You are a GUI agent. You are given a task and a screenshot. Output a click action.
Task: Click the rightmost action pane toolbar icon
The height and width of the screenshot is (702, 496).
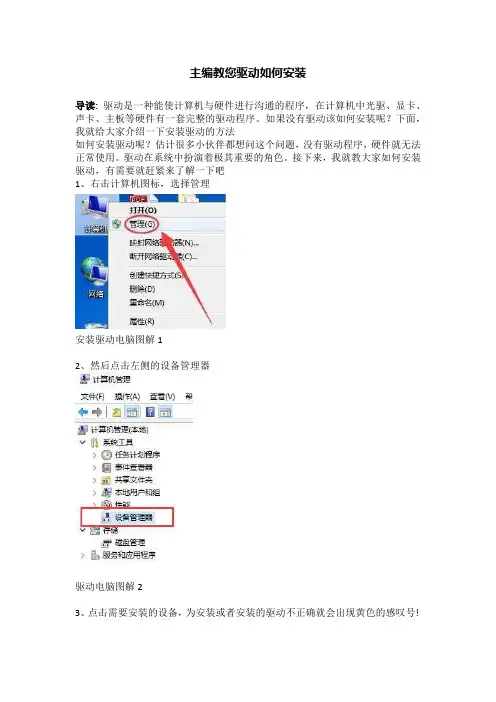(166, 412)
